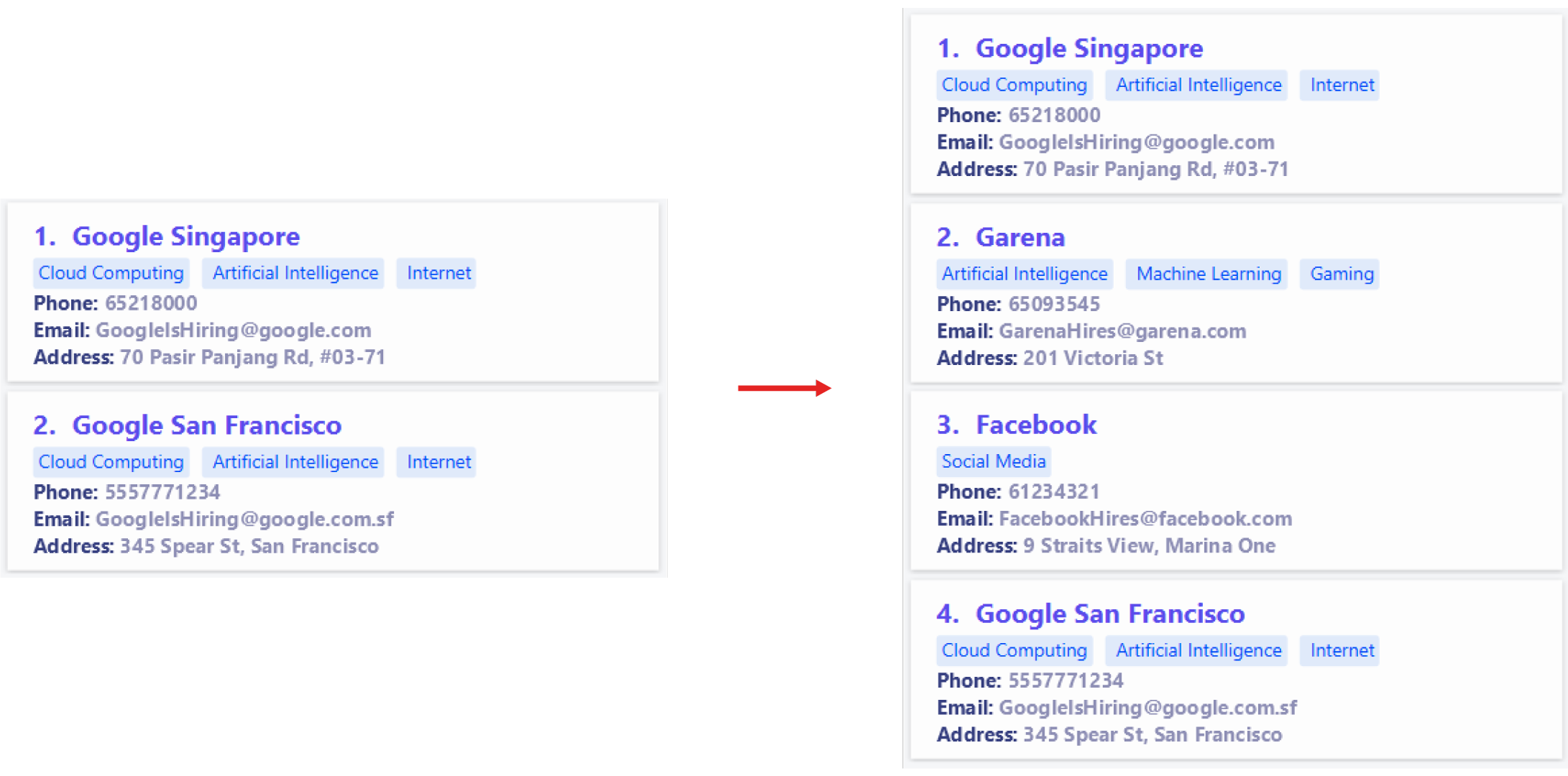The width and height of the screenshot is (1568, 776).
Task: Click phone 65218000 in right list
Action: click(1054, 115)
